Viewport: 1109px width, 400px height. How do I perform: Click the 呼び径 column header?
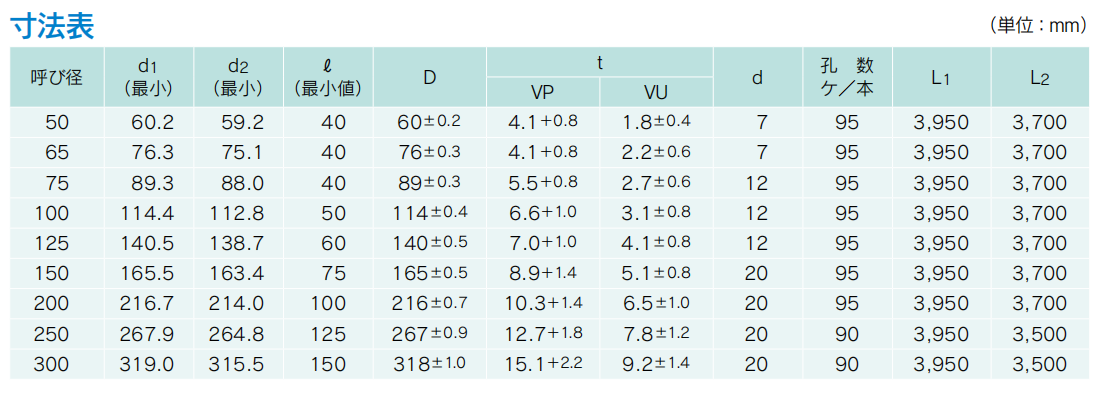click(57, 77)
